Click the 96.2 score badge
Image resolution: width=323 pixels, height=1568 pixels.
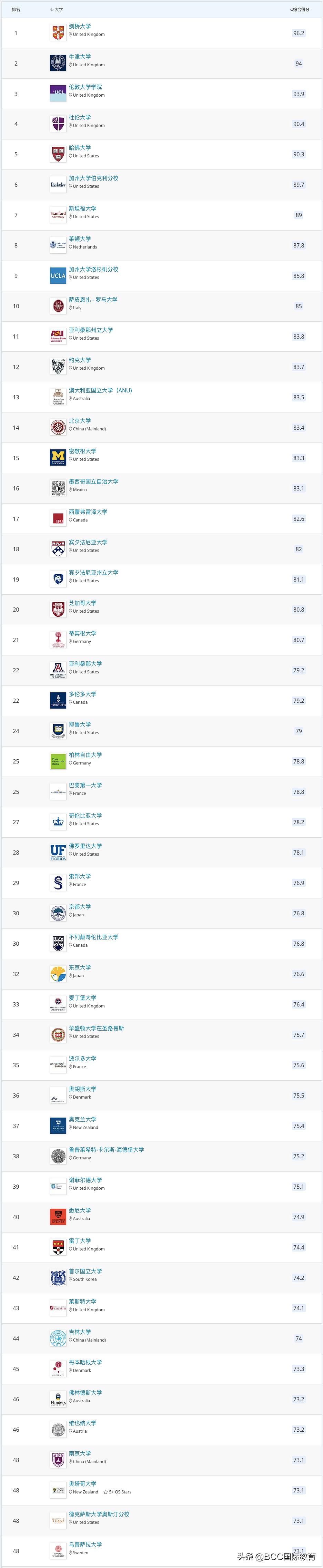299,33
